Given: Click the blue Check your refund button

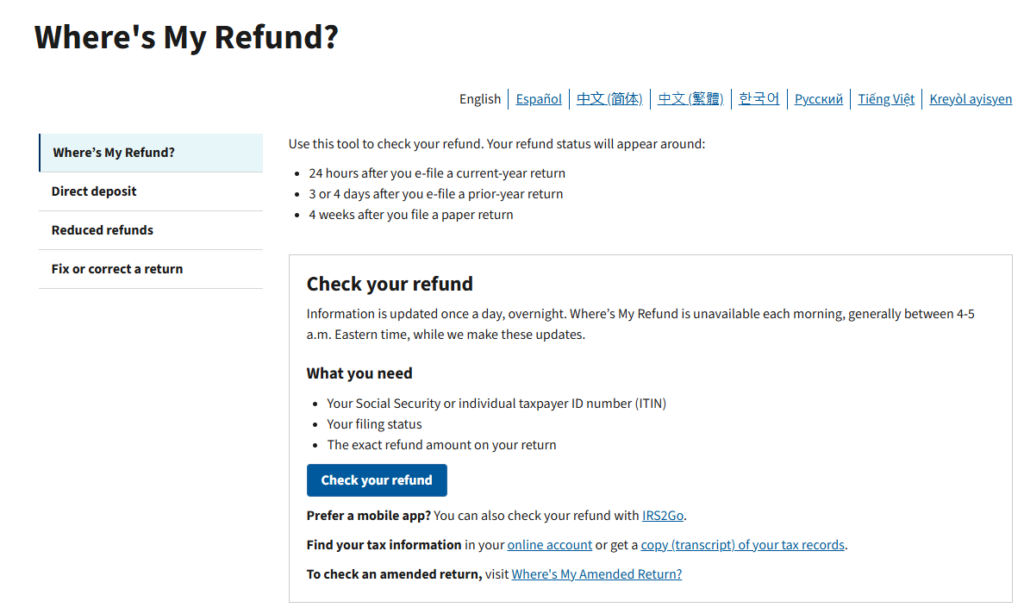Looking at the screenshot, I should 377,480.
